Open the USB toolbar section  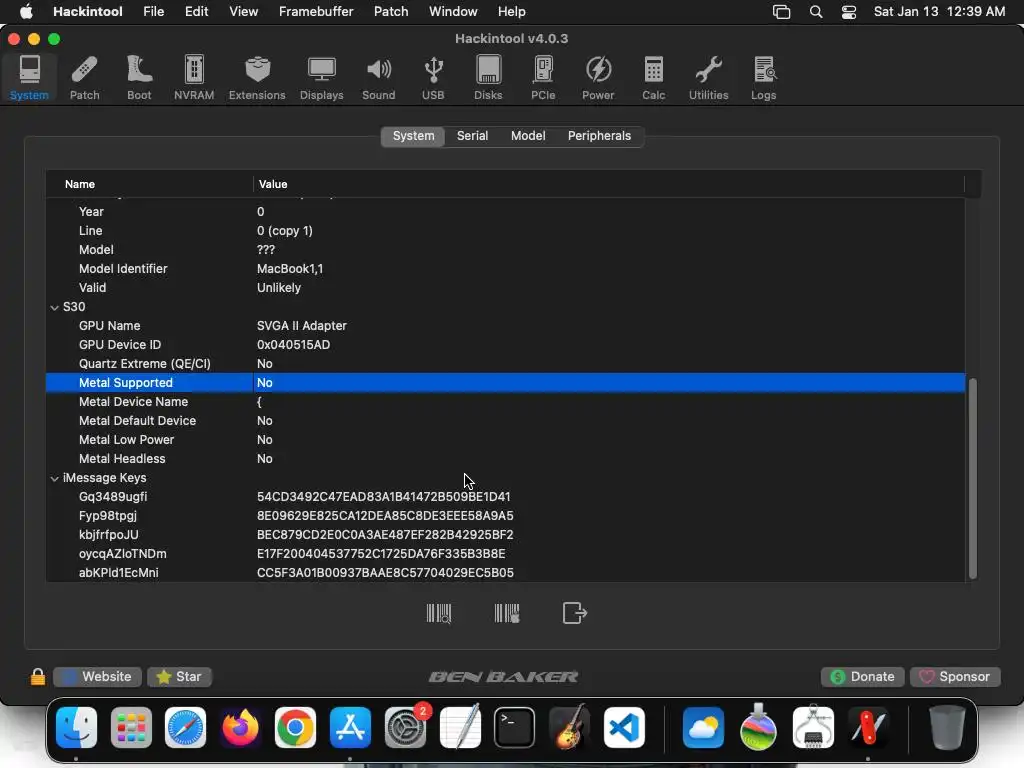pos(433,78)
